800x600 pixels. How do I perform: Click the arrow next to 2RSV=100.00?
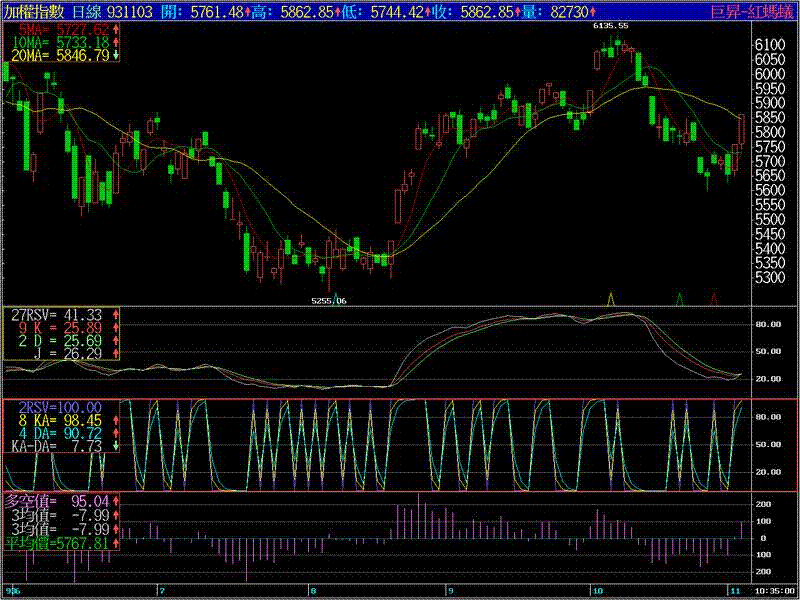(x=117, y=407)
